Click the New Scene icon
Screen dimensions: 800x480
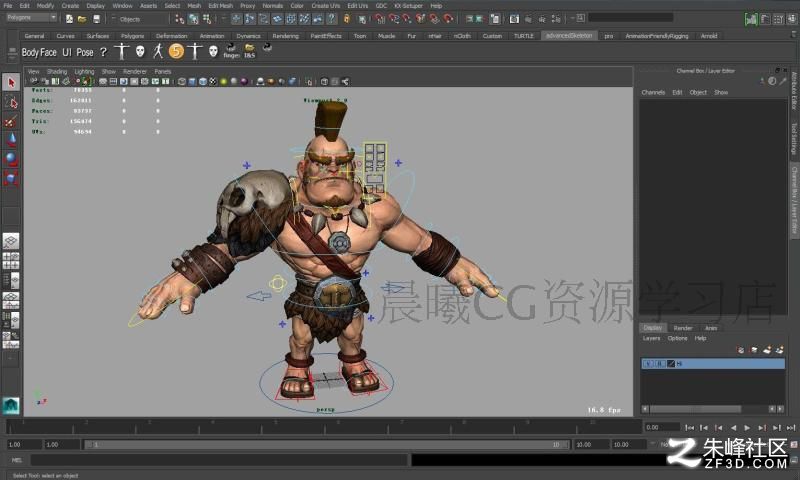tap(69, 19)
